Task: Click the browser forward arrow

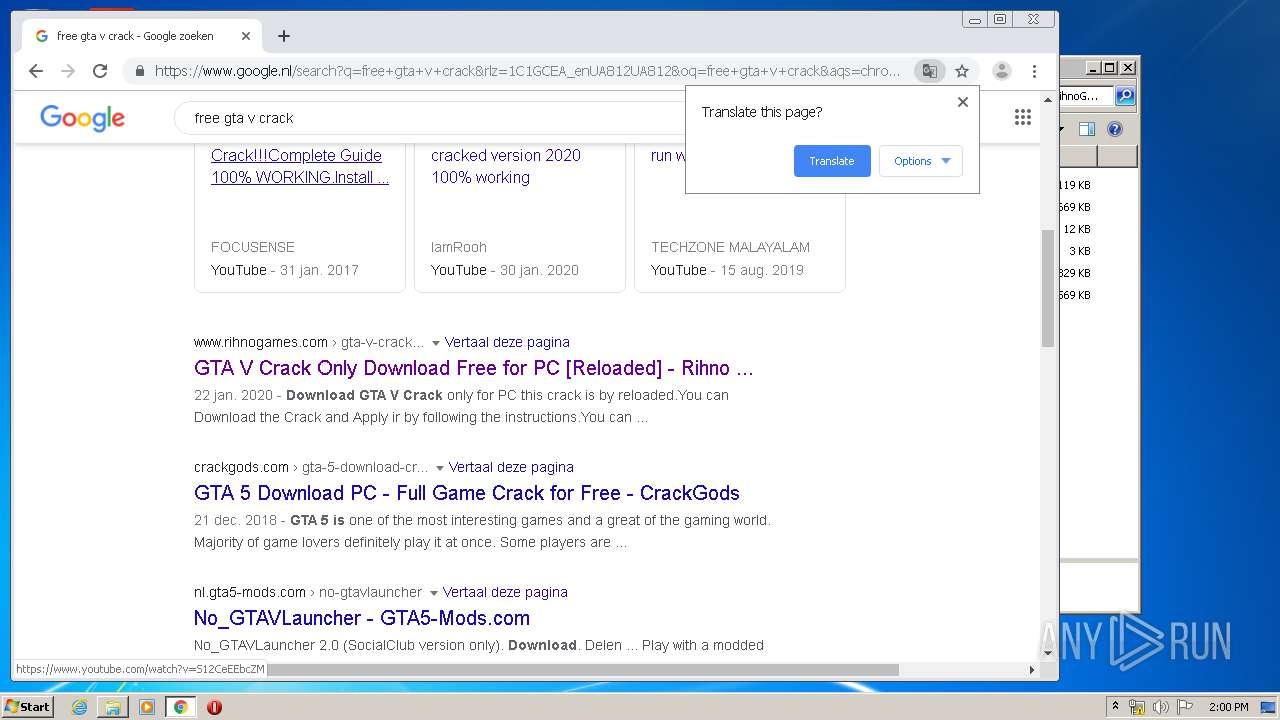Action: pos(68,71)
